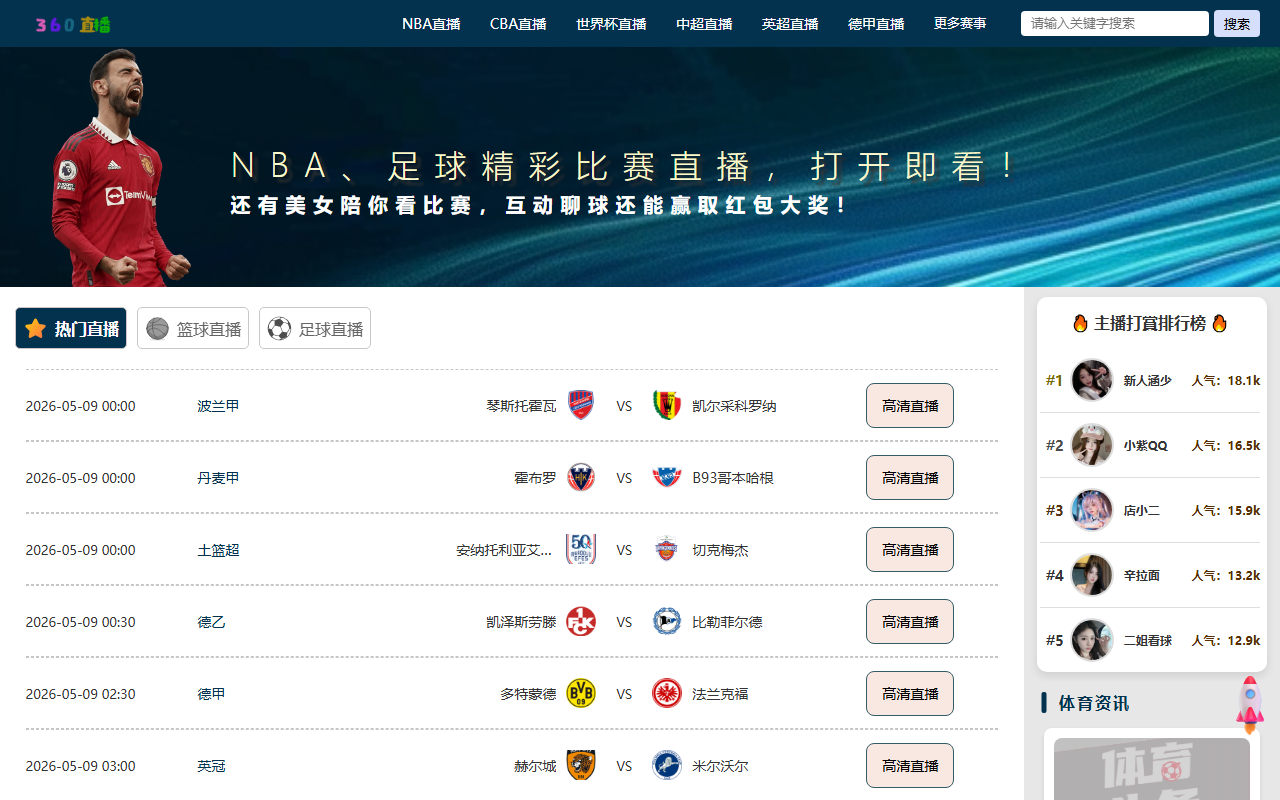
Task: Click 法兰克福 team crest icon
Action: click(667, 693)
